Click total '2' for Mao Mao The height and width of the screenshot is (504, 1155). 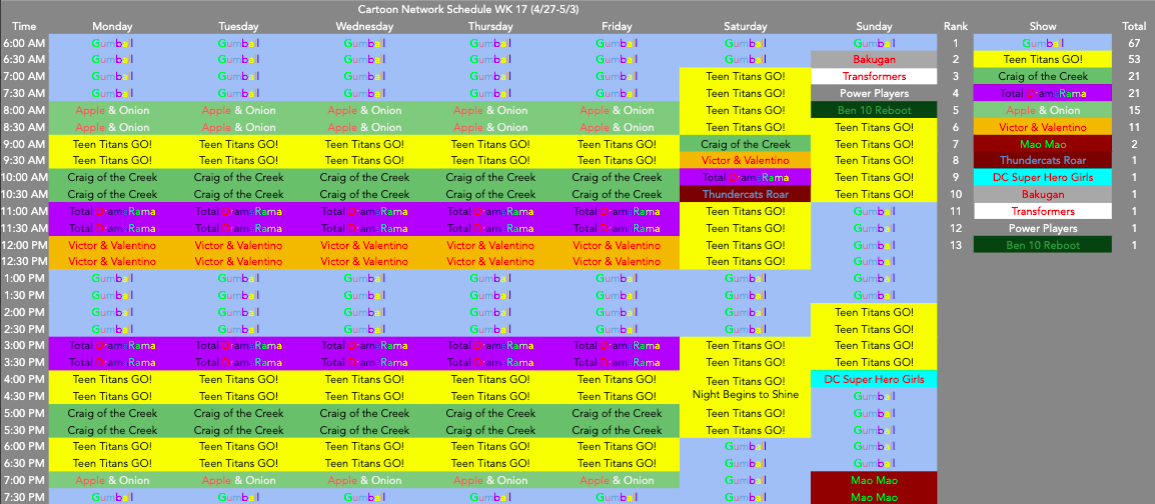1134,143
